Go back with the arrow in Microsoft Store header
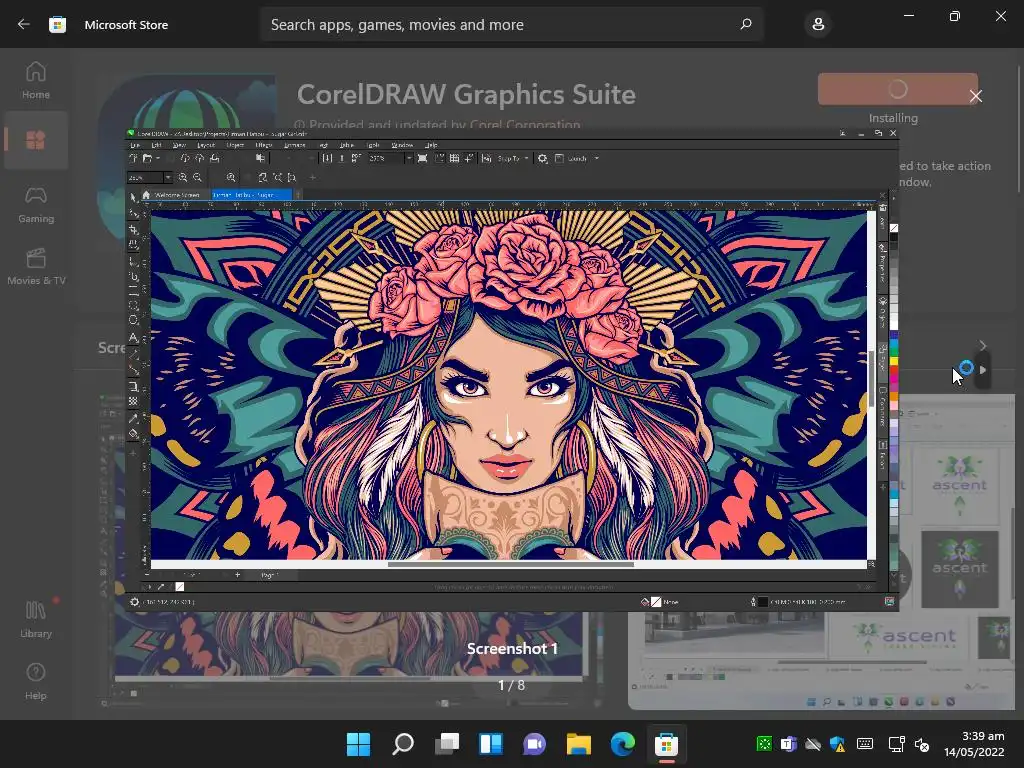1024x768 pixels. pos(24,24)
